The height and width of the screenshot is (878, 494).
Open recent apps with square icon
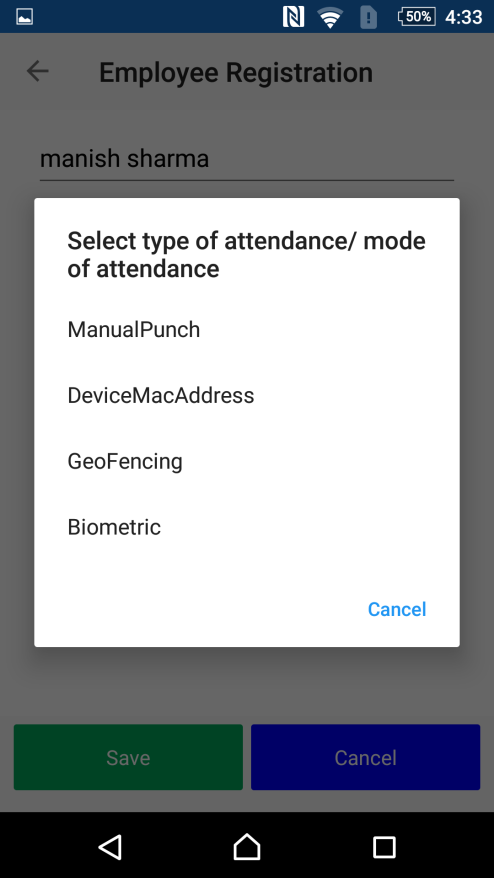pos(384,847)
